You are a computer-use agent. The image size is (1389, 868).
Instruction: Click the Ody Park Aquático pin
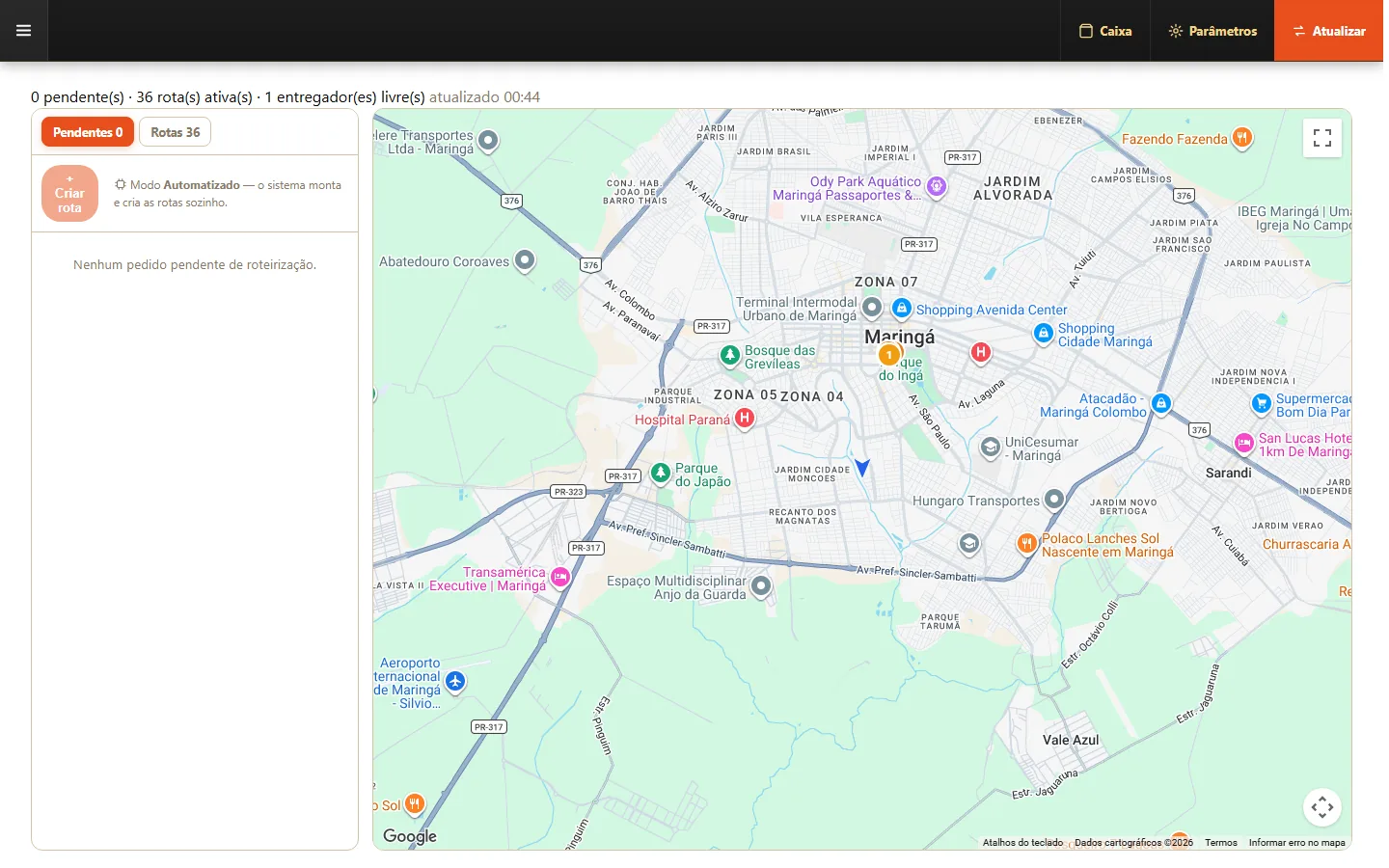click(x=936, y=186)
